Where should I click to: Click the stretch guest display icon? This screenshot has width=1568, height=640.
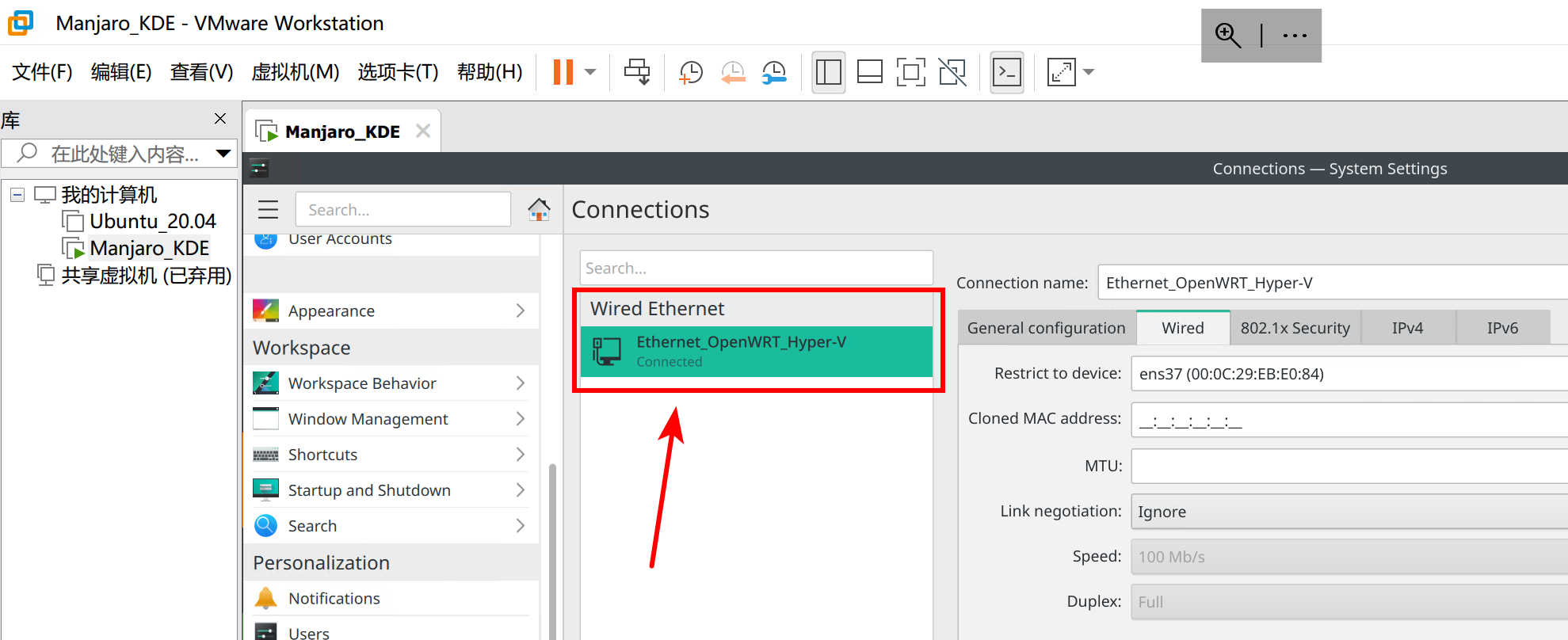click(1062, 72)
